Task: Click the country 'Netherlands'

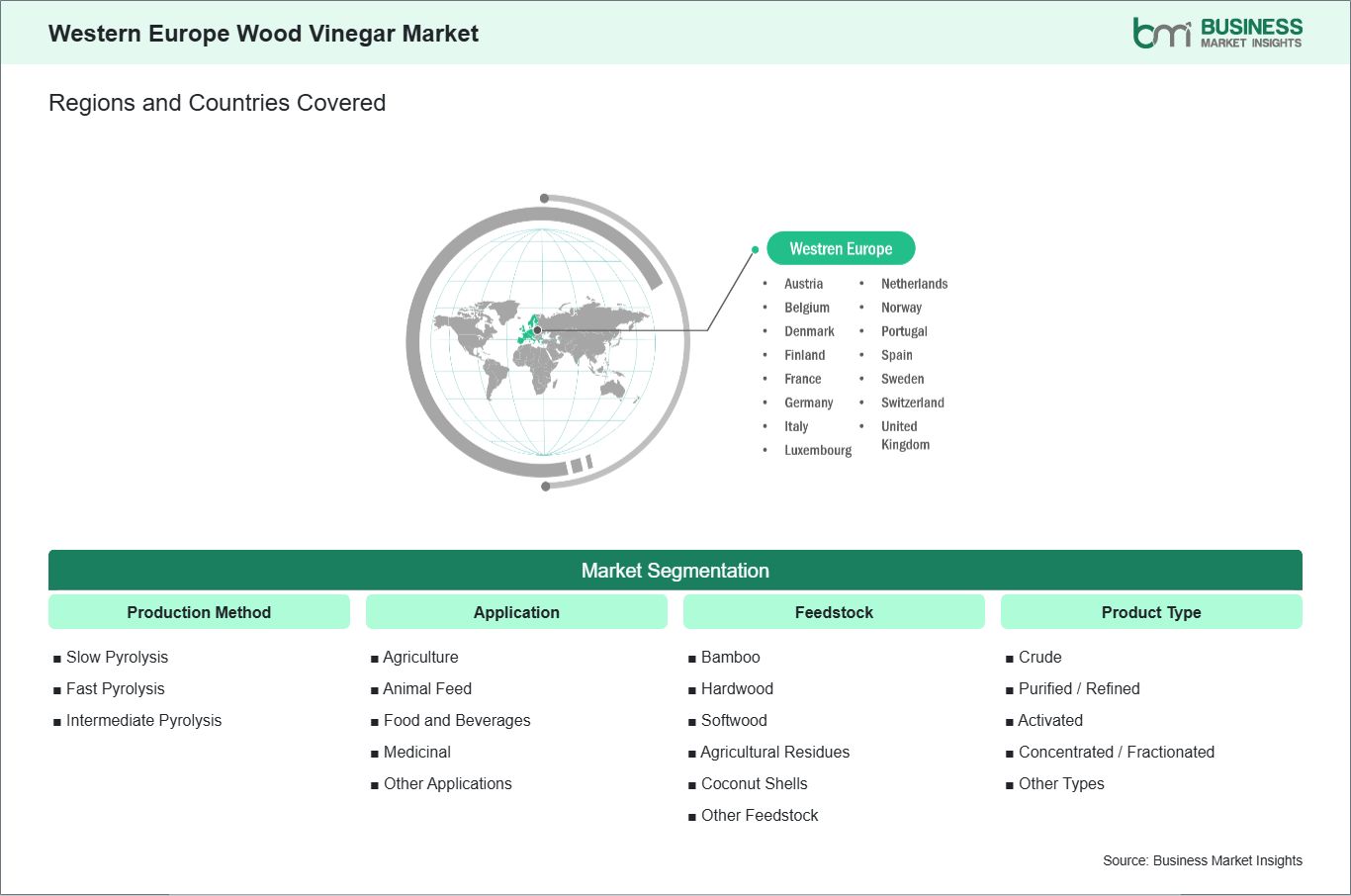Action: [x=914, y=284]
